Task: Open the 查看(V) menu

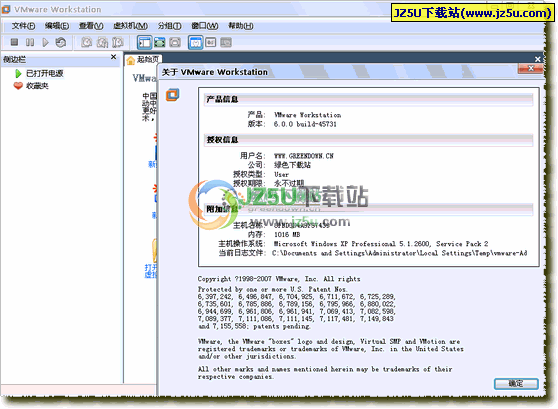Action: point(91,26)
